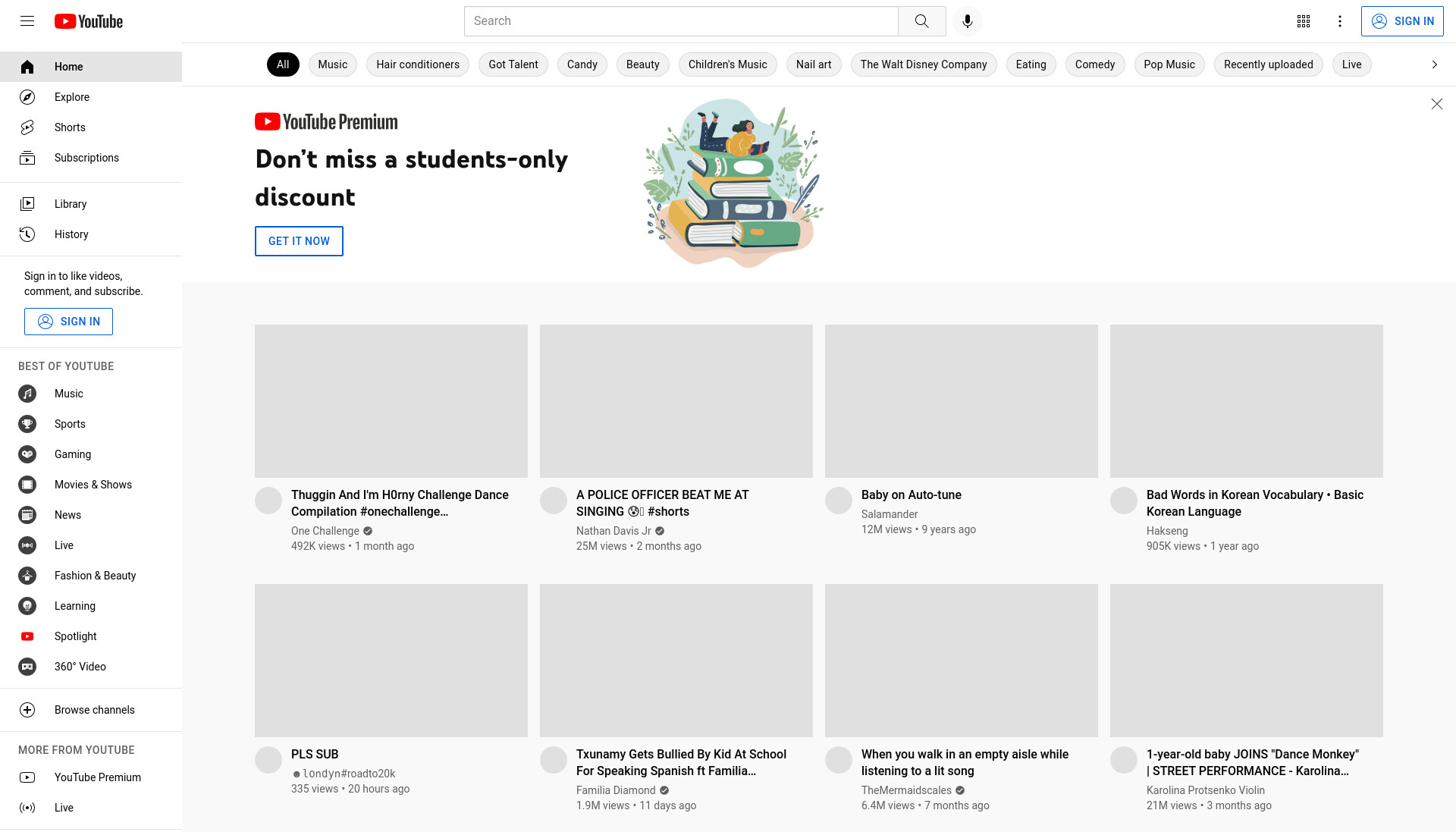Open 360° Video category

91,667
